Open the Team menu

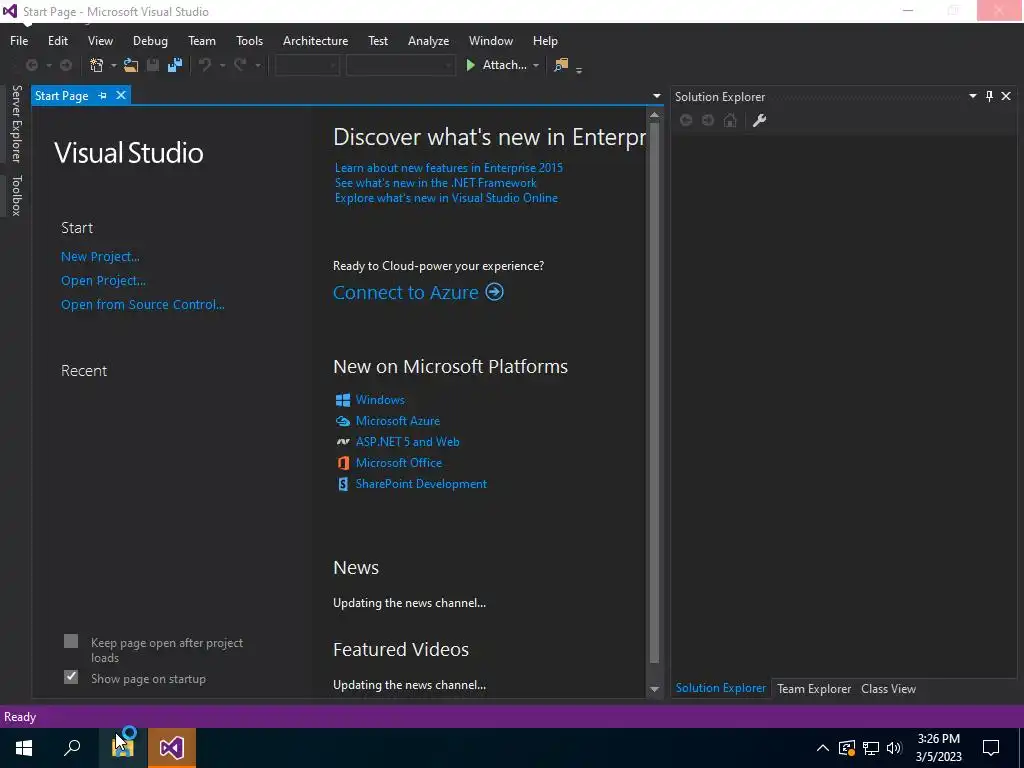pyautogui.click(x=202, y=40)
